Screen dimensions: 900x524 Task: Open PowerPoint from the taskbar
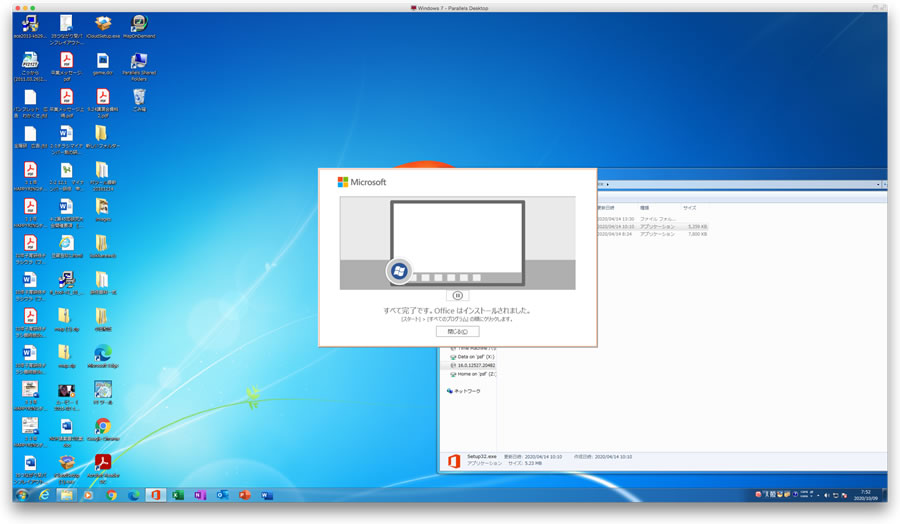[244, 495]
